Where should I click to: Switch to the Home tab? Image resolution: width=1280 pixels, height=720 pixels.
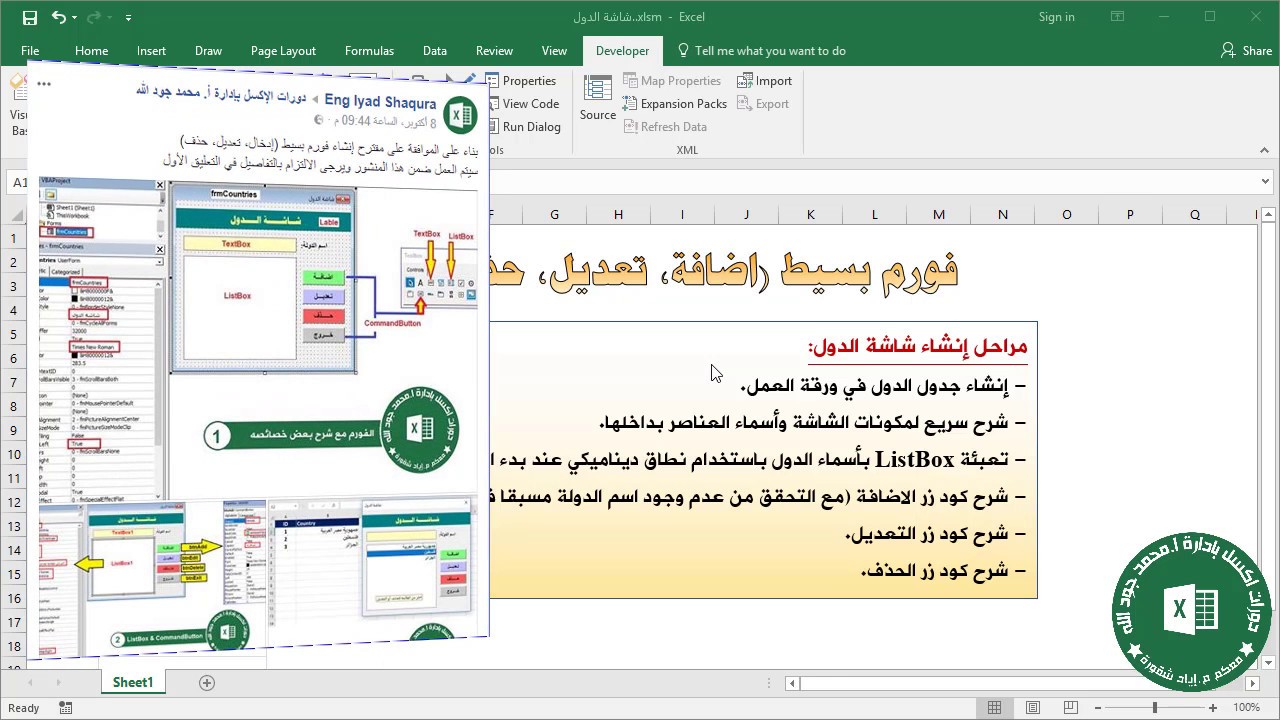91,51
